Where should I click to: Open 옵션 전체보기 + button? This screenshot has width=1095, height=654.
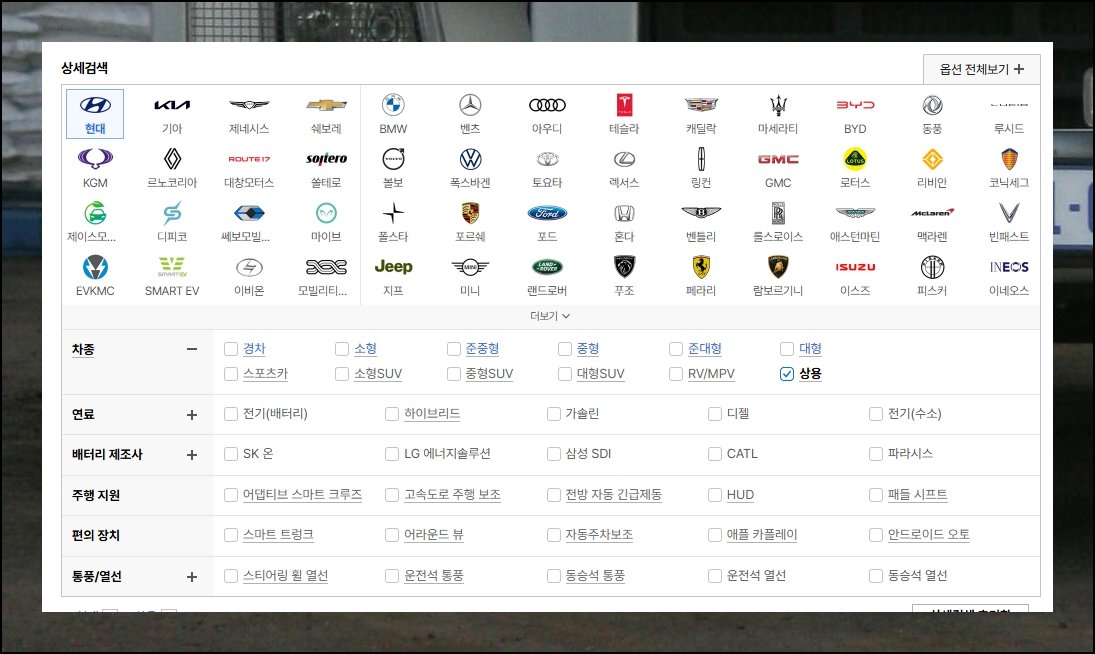tap(981, 69)
